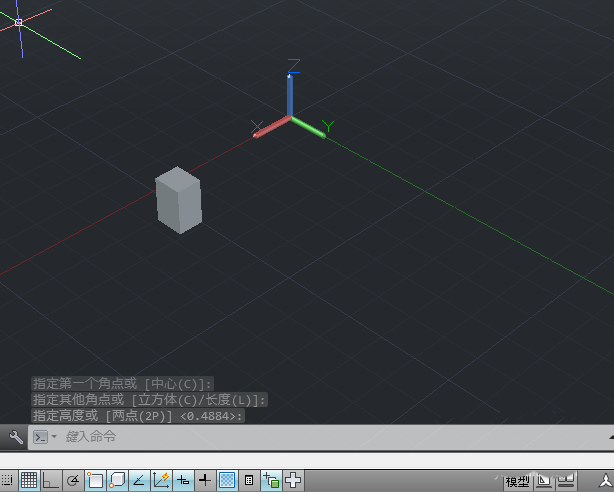Image resolution: width=614 pixels, height=494 pixels.
Task: Toggle Polar Tracking in the status bar
Action: coord(73,480)
